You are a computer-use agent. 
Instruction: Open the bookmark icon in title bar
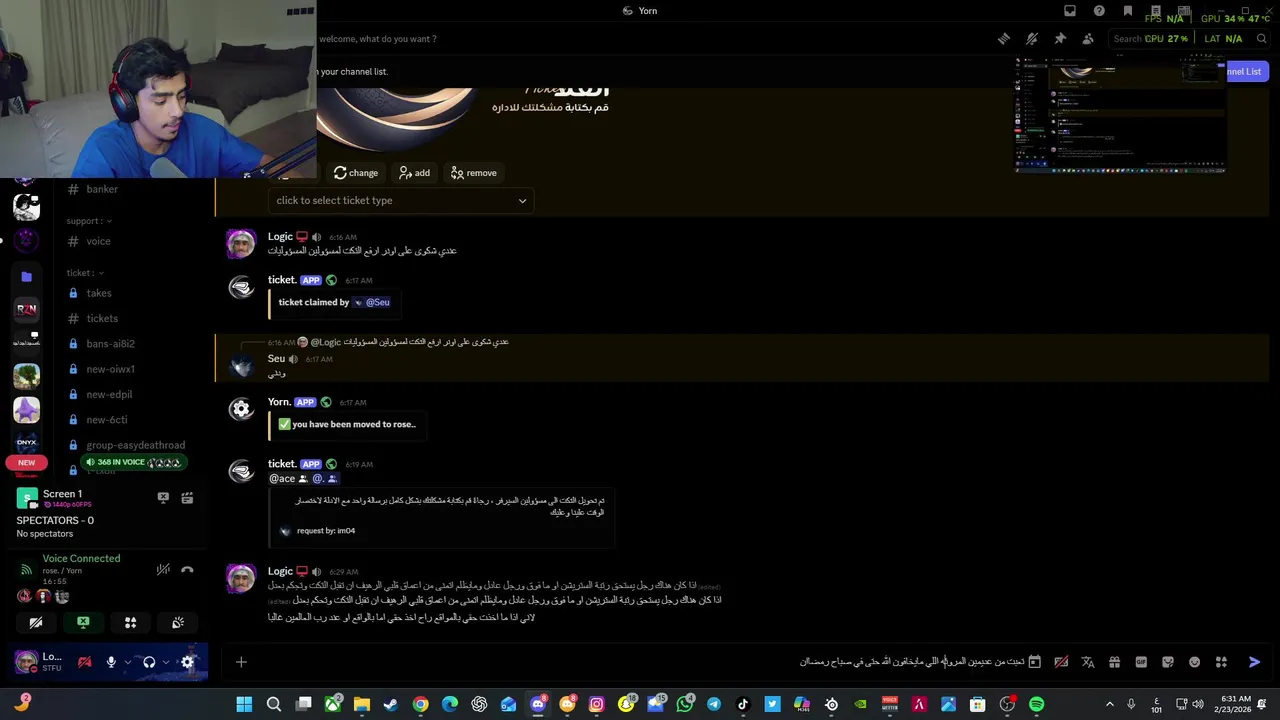[1128, 11]
